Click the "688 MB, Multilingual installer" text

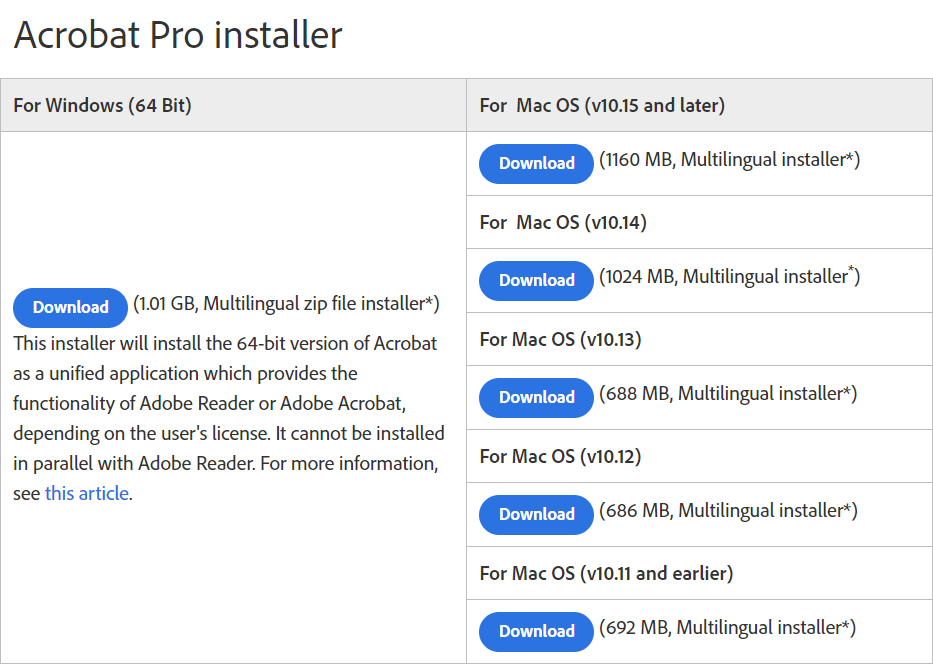728,393
